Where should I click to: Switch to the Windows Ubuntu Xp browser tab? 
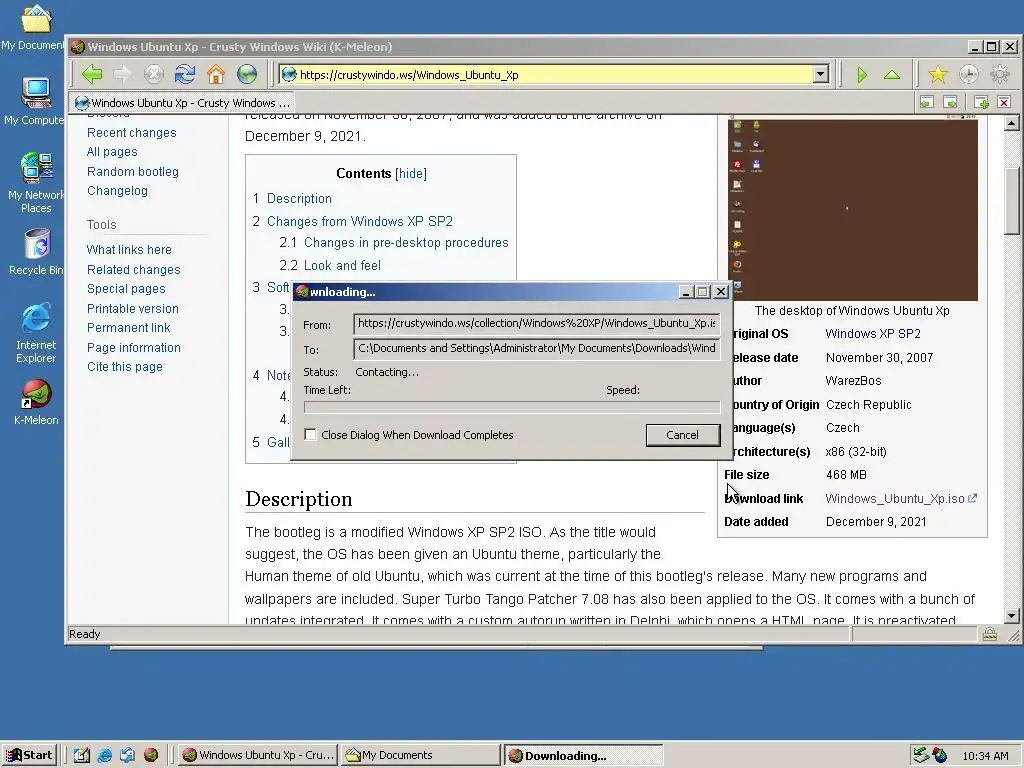coord(182,103)
